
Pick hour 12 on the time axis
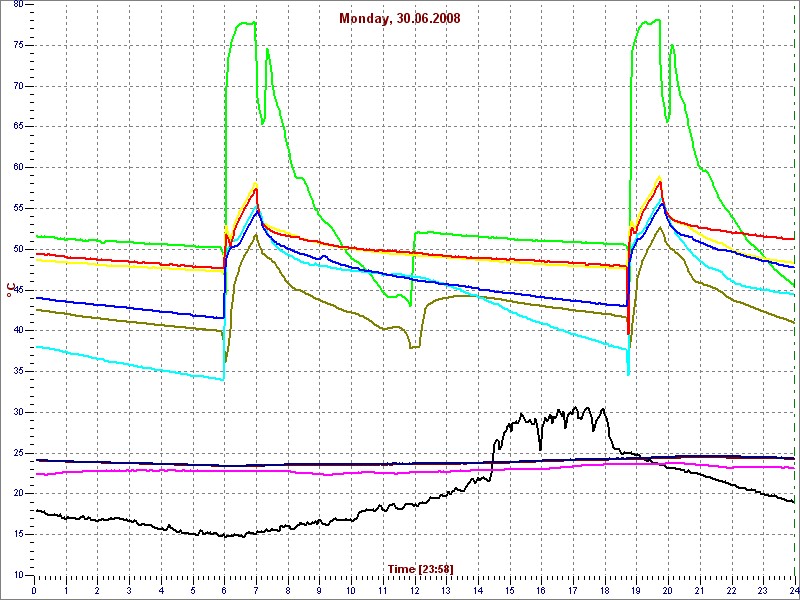click(x=414, y=590)
